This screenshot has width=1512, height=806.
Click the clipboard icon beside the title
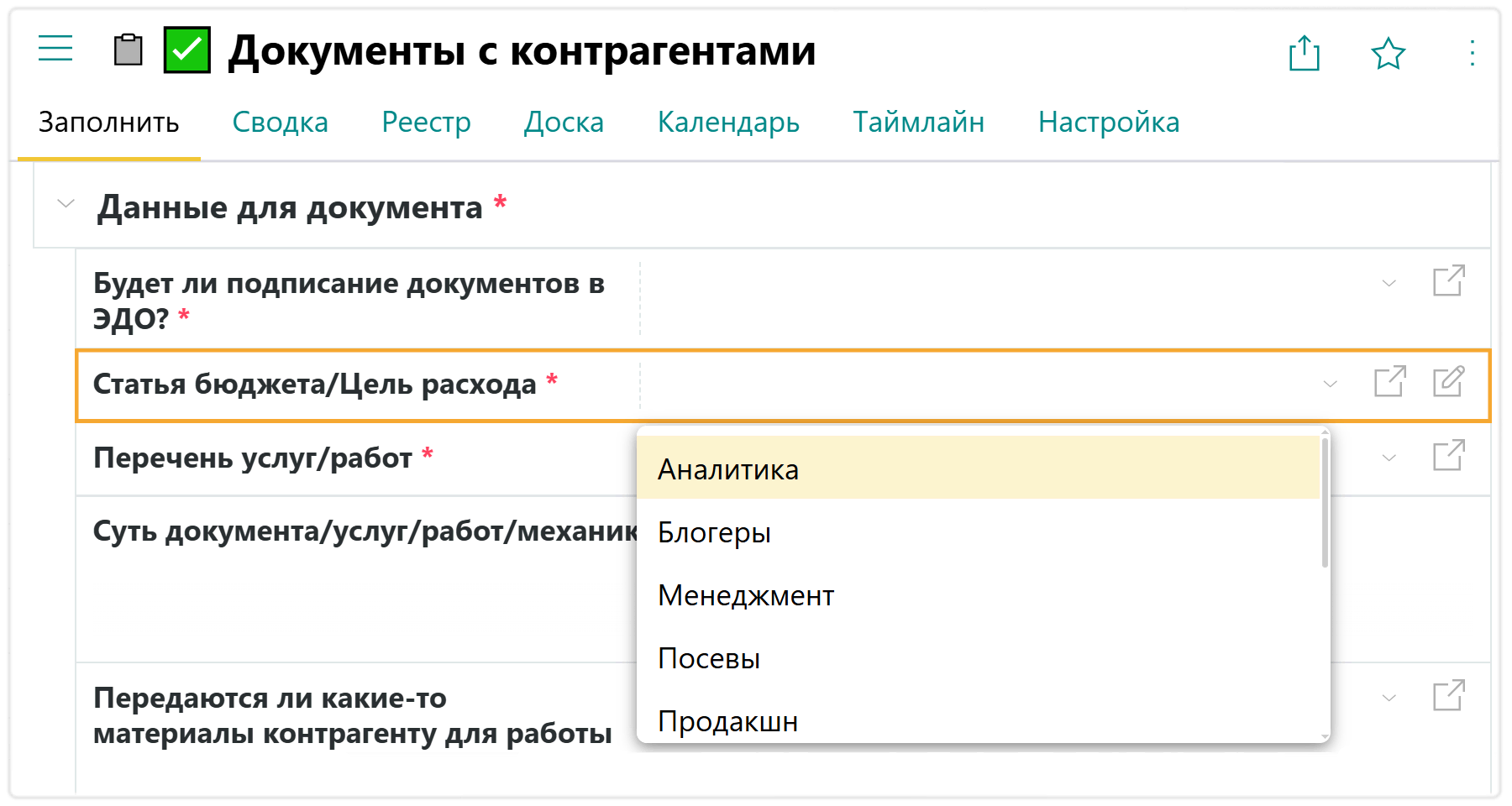128,50
